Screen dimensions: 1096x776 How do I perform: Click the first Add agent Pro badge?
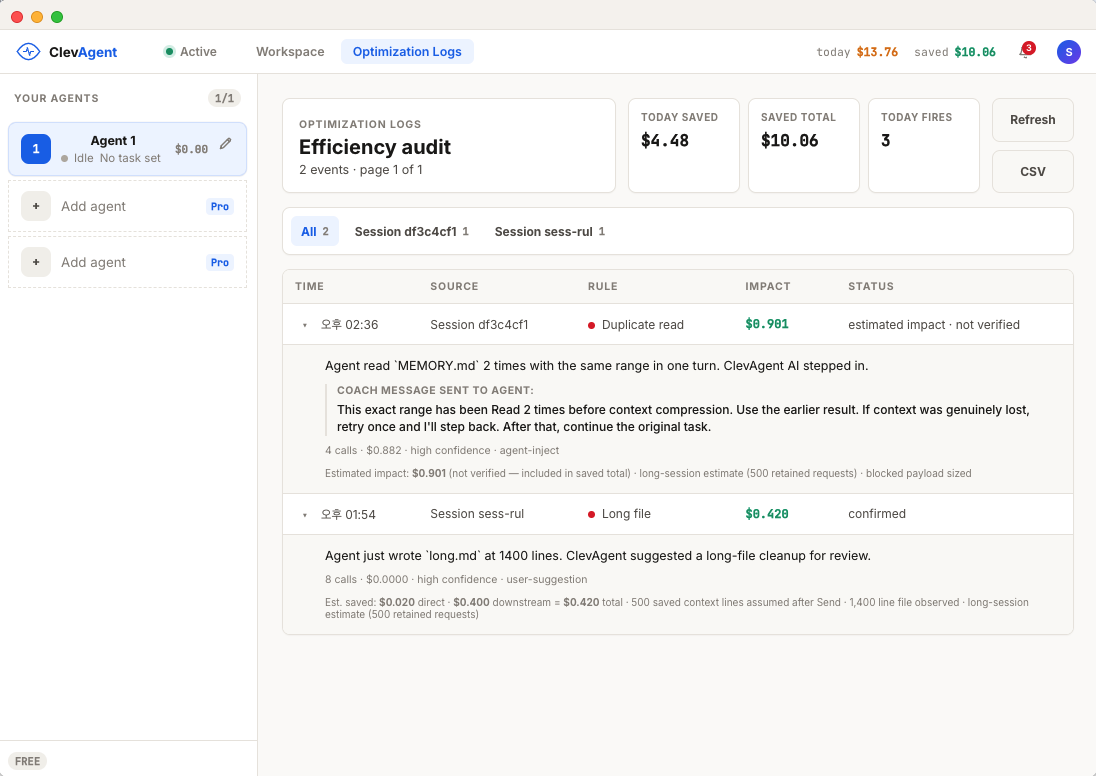[x=219, y=206]
